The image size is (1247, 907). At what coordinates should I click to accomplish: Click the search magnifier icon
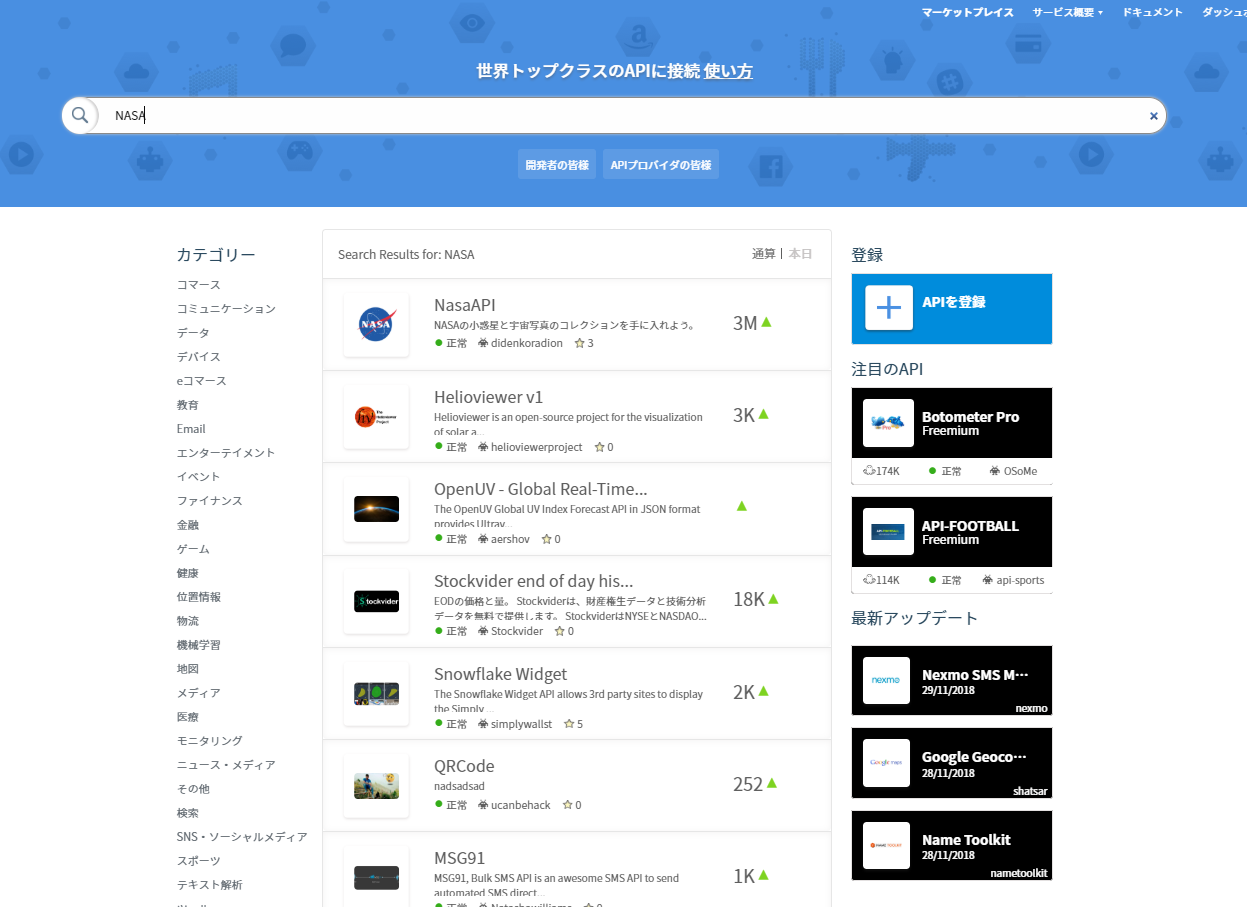pos(80,115)
